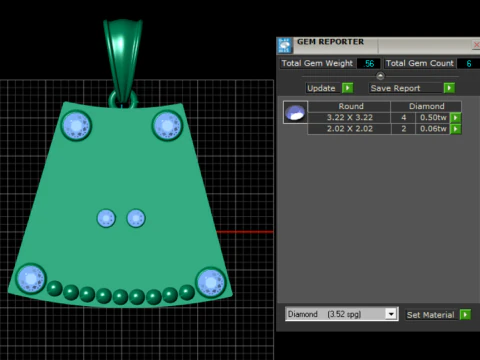The height and width of the screenshot is (360, 480).
Task: Click the 0.06tw weight cell
Action: [x=433, y=129]
